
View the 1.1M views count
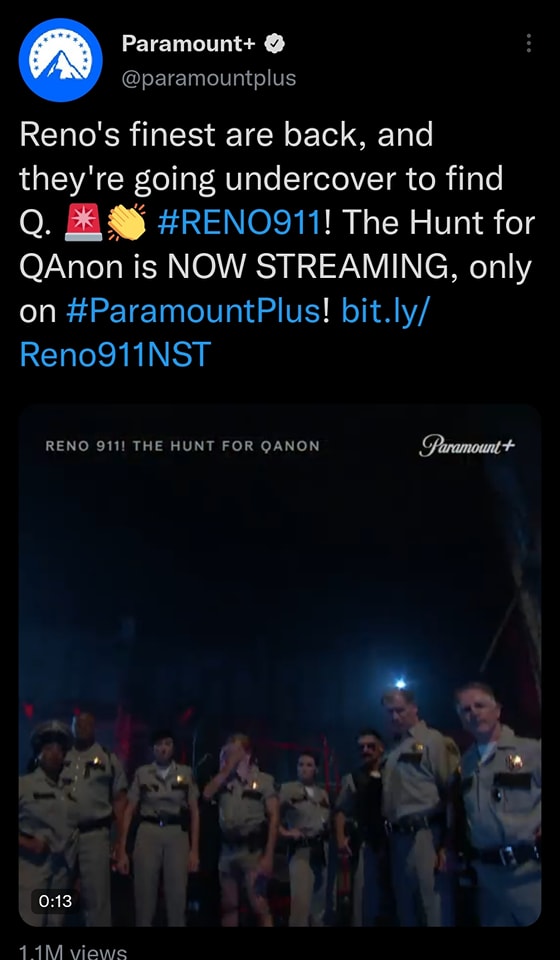[x=73, y=951]
